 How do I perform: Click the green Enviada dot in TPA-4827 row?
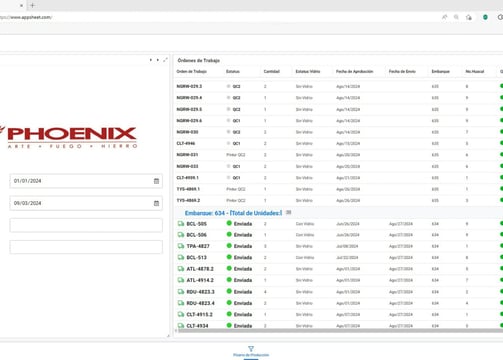pyautogui.click(x=229, y=246)
